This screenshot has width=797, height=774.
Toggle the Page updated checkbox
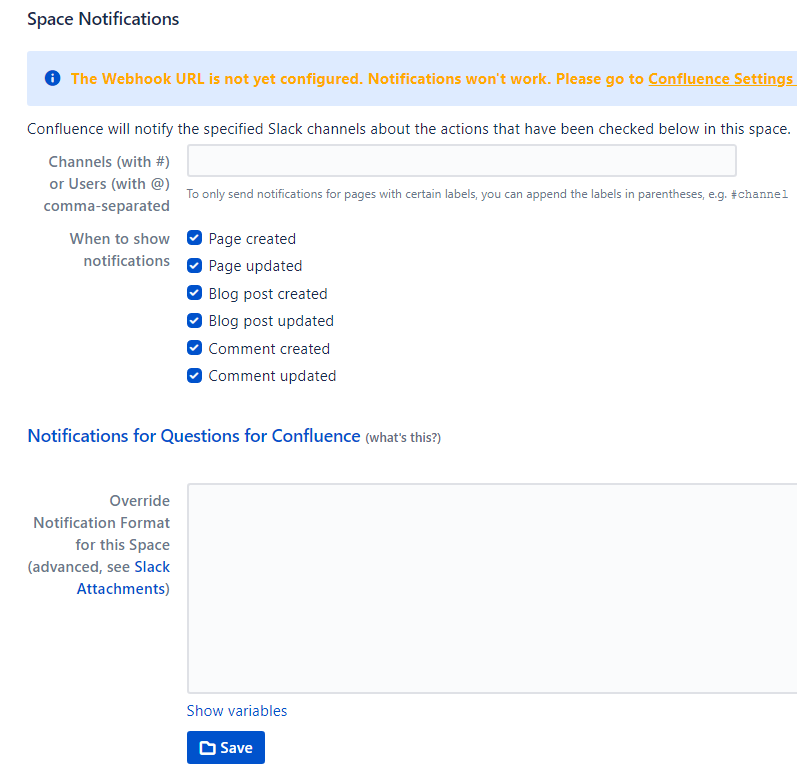pyautogui.click(x=195, y=266)
